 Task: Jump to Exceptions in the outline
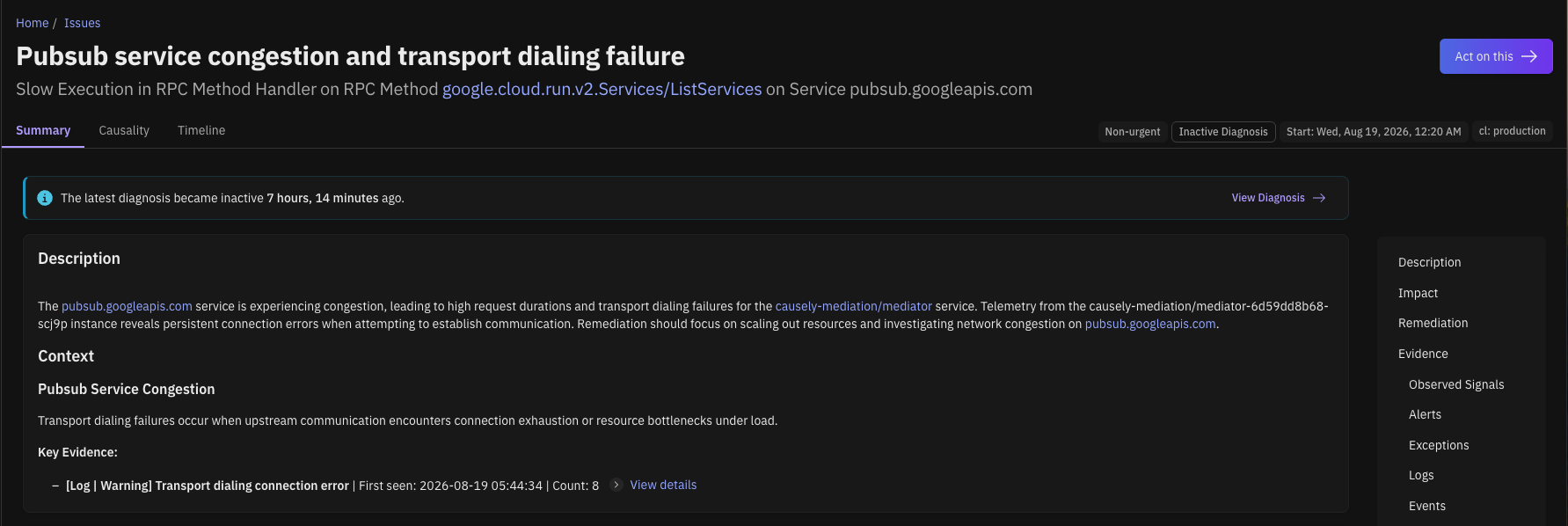(1439, 445)
